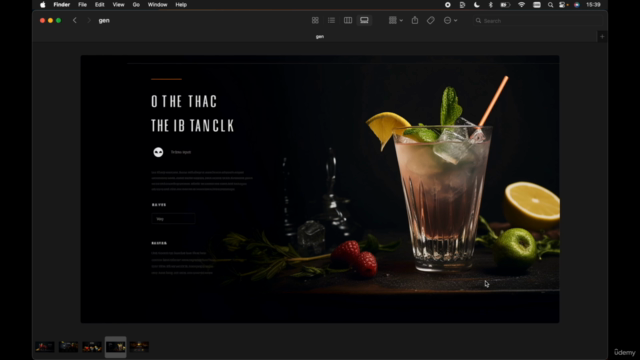Open the Finder menu
640x360 pixels.
coord(62,5)
